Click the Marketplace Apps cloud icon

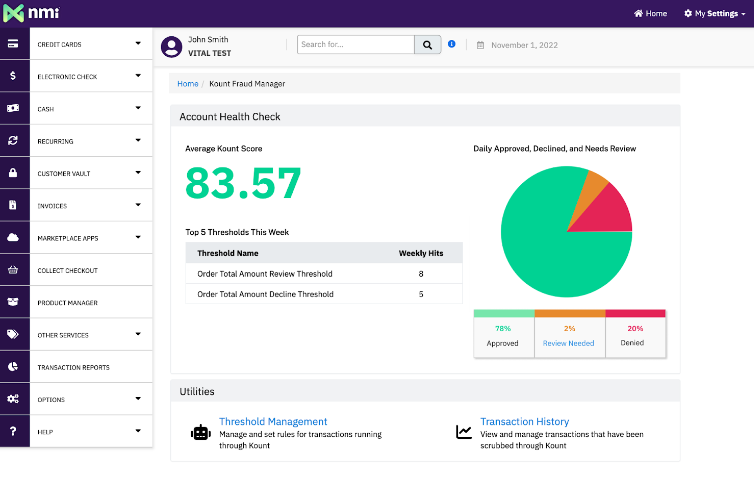tap(13, 237)
